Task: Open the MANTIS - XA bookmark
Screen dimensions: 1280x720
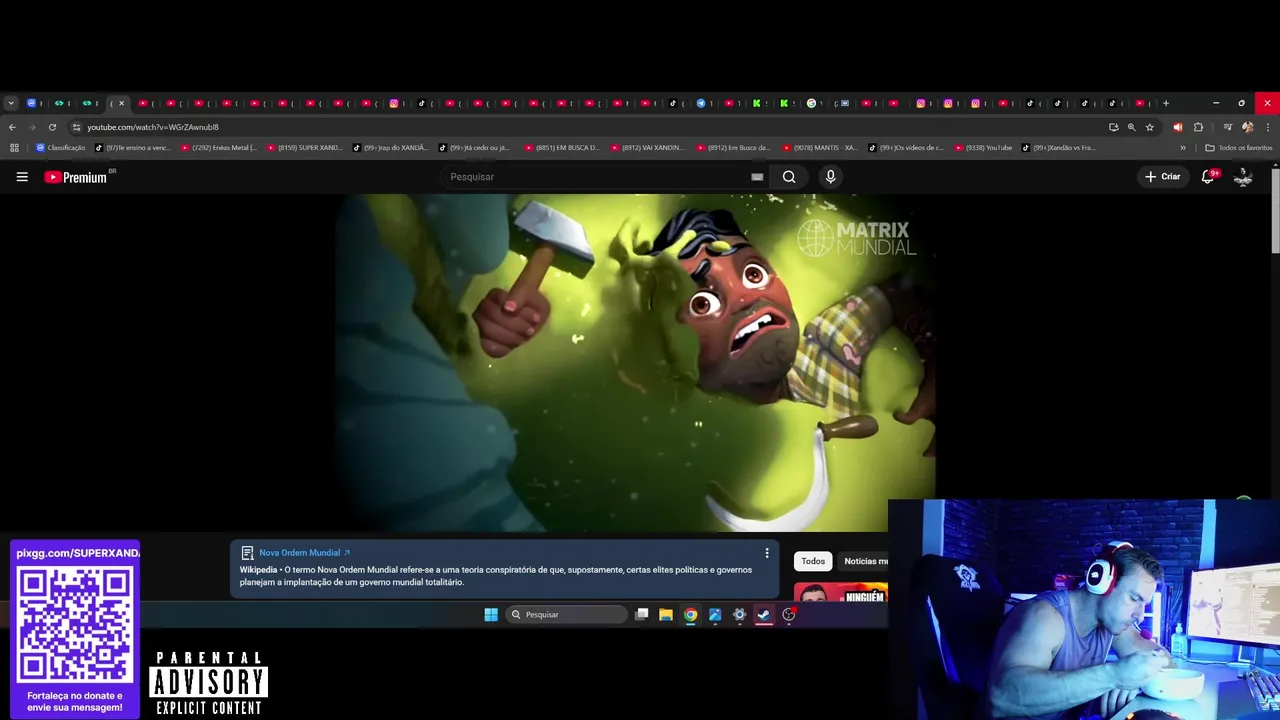Action: coord(820,148)
